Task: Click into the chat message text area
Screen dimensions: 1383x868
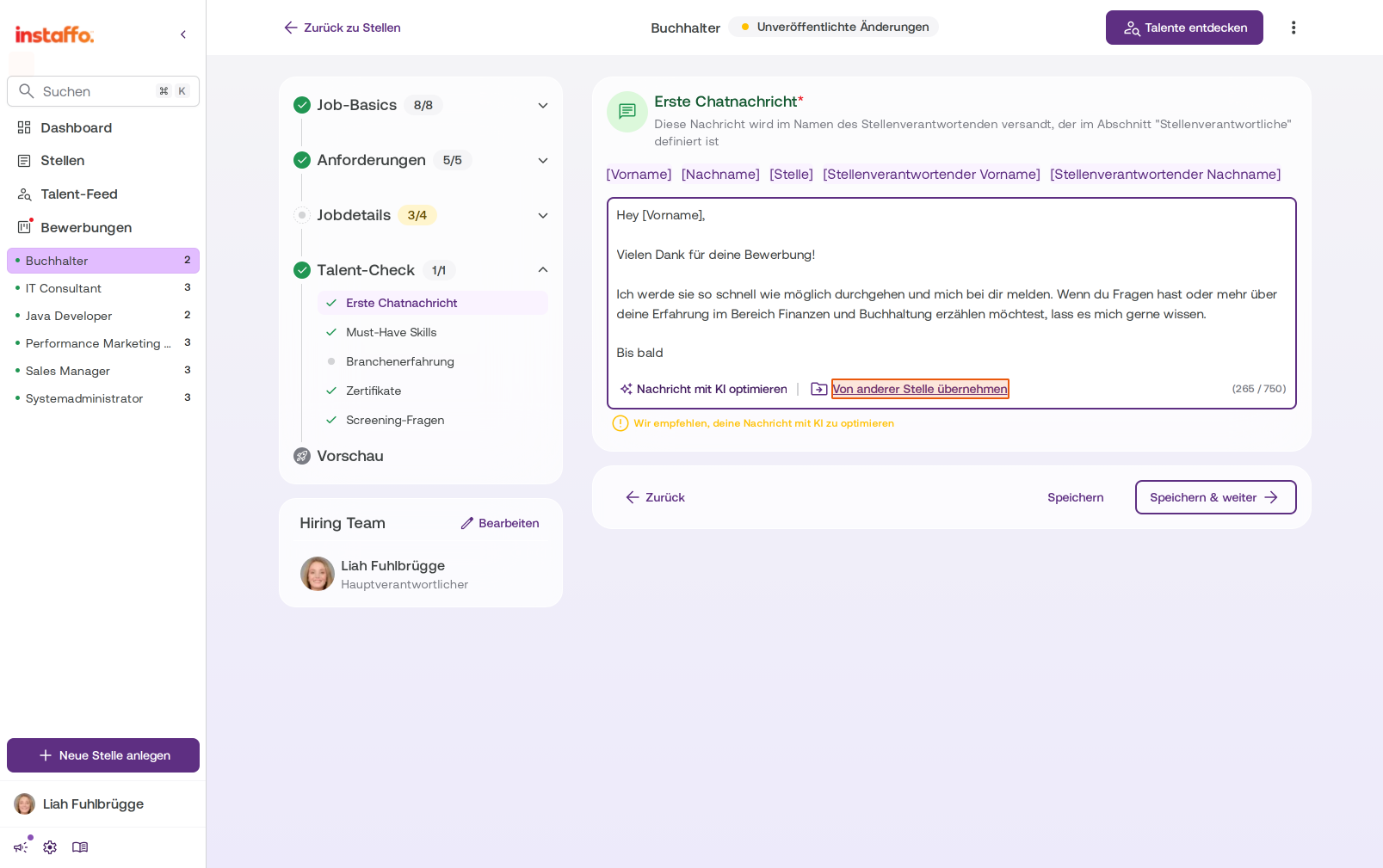Action: [951, 284]
